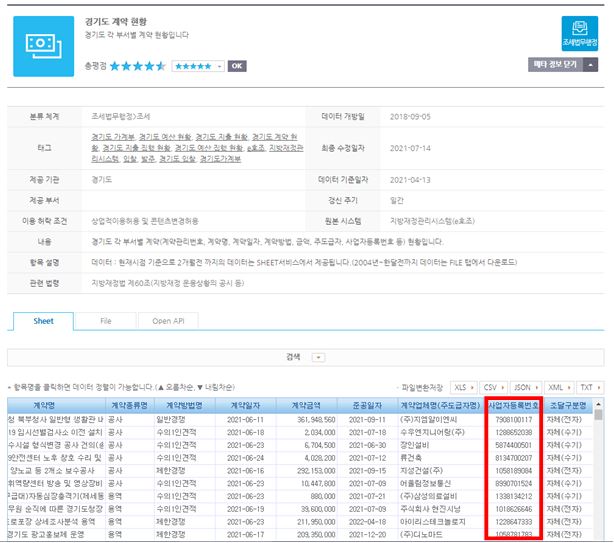Select the 일반경쟁 contract method cell
The height and width of the screenshot is (543, 614).
click(x=184, y=420)
